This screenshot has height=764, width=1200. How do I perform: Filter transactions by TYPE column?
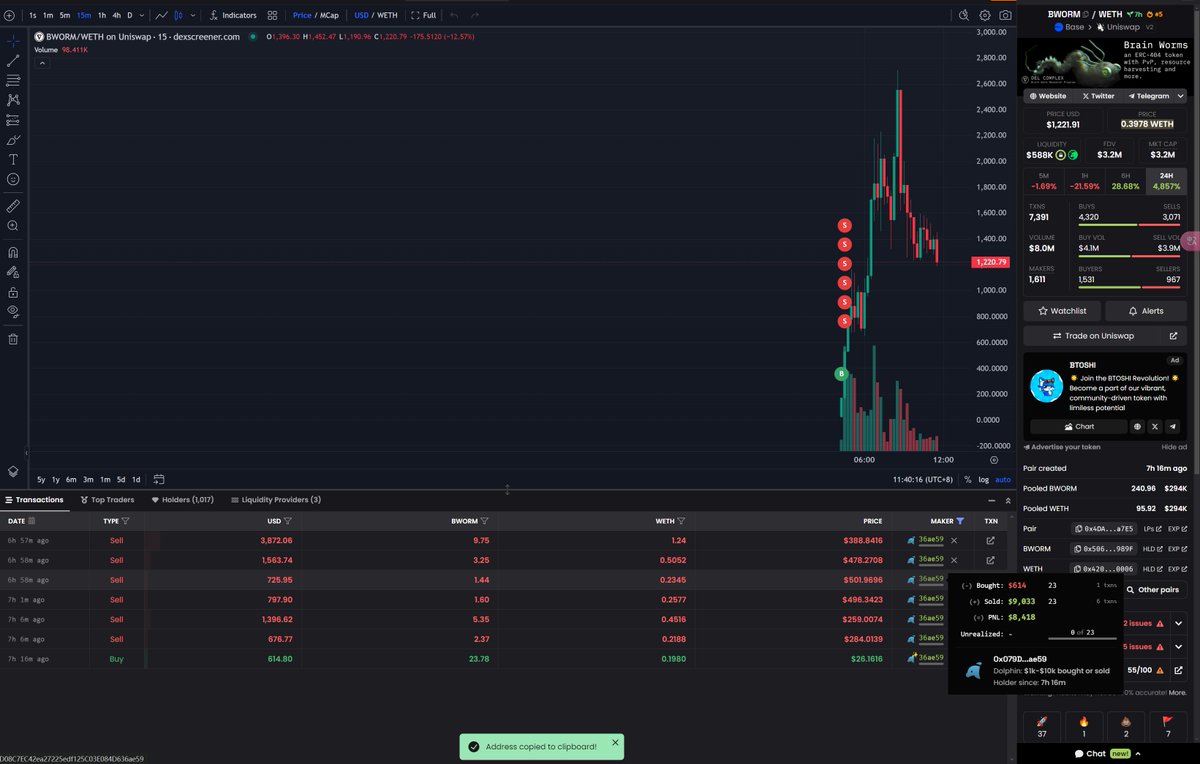pos(125,521)
